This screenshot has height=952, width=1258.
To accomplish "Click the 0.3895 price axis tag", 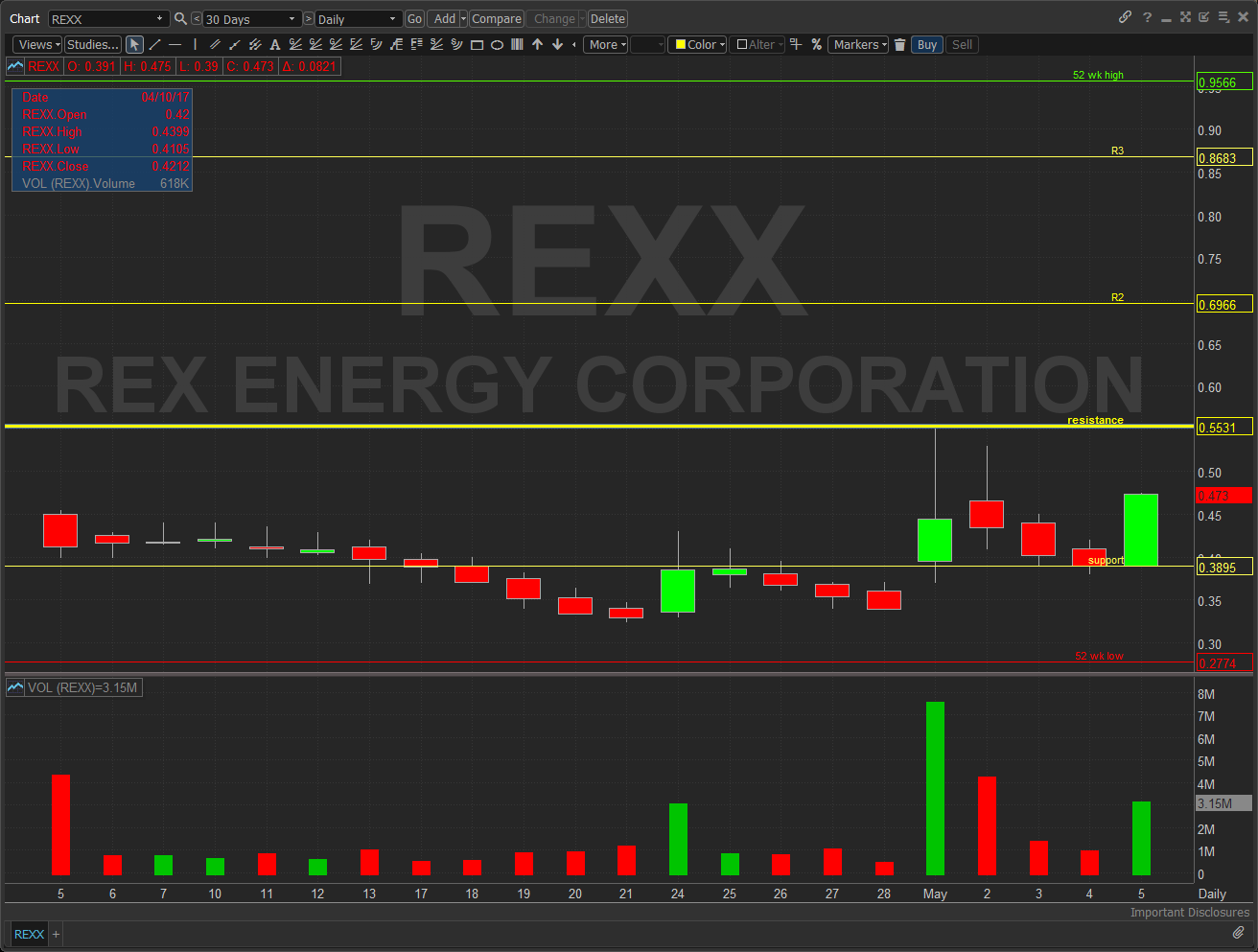I will [1224, 568].
